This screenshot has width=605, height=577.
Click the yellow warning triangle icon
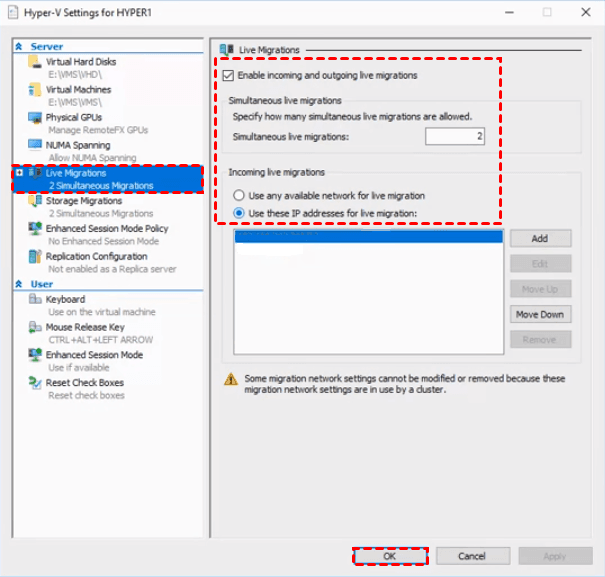coord(231,379)
